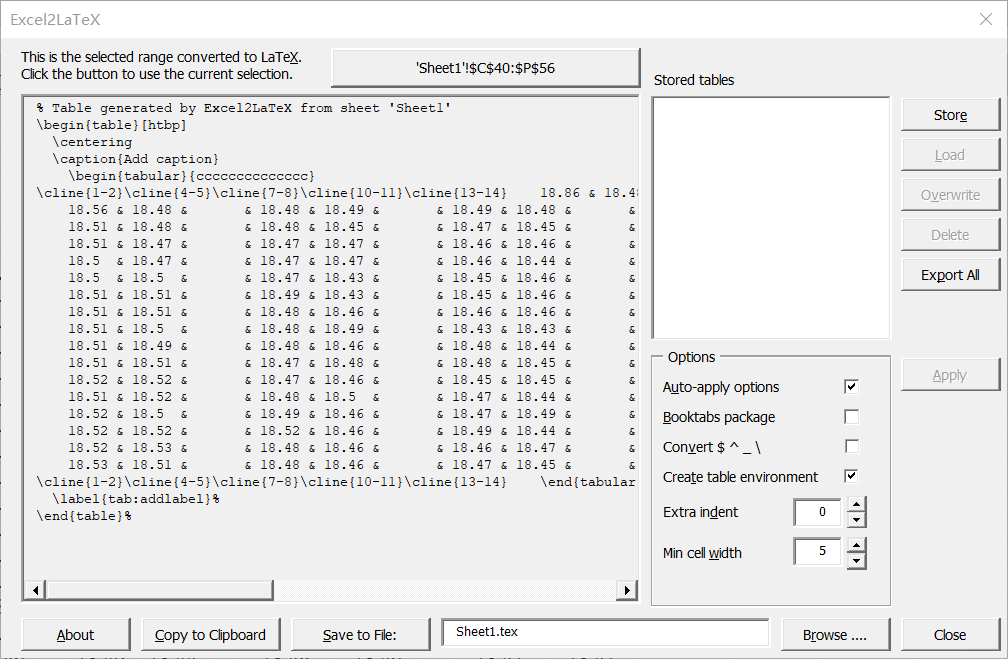Screen dimensions: 1008x659
Task: Click the row starting with 18.56 & 18.48
Action: pyautogui.click(x=352, y=210)
